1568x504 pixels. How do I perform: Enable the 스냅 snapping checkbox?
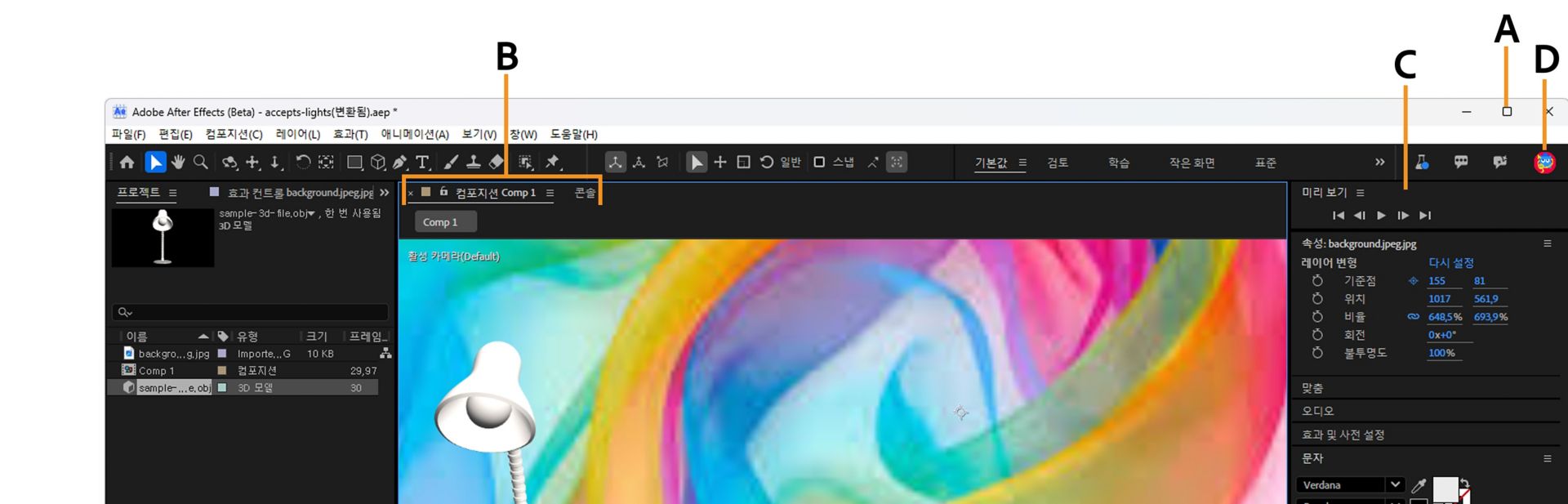click(x=819, y=163)
